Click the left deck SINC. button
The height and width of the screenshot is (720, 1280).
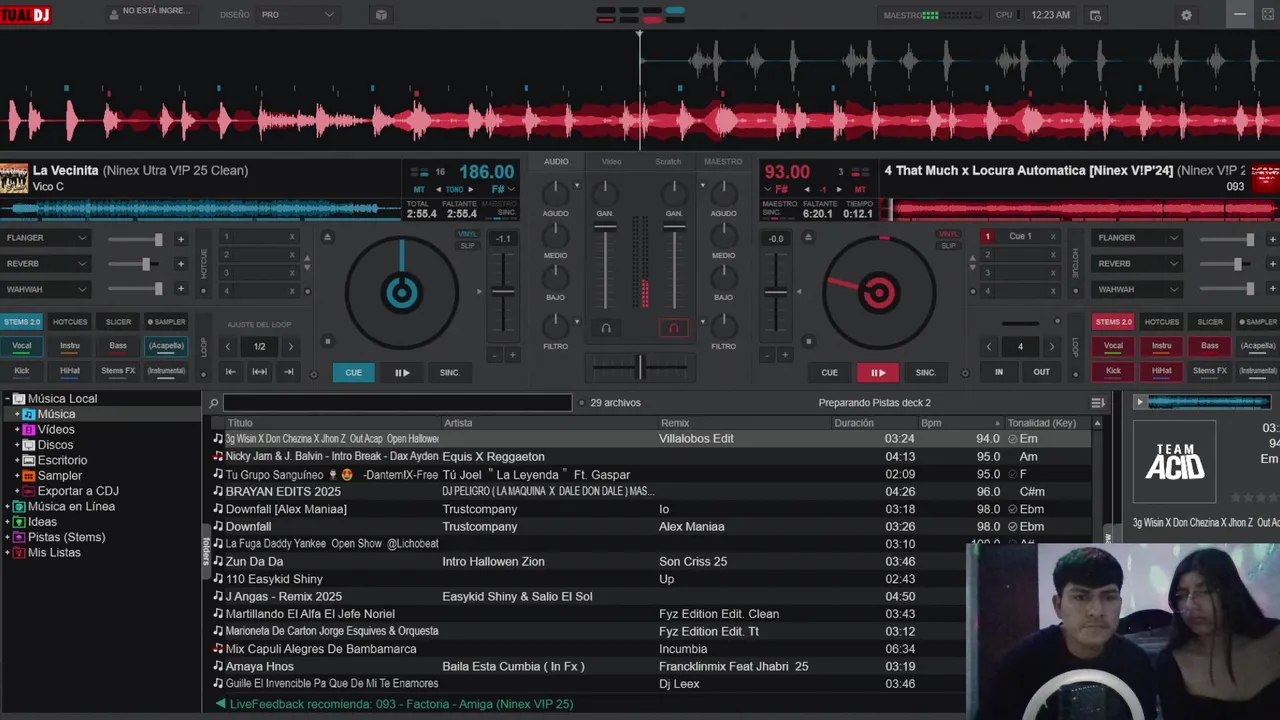pyautogui.click(x=450, y=373)
